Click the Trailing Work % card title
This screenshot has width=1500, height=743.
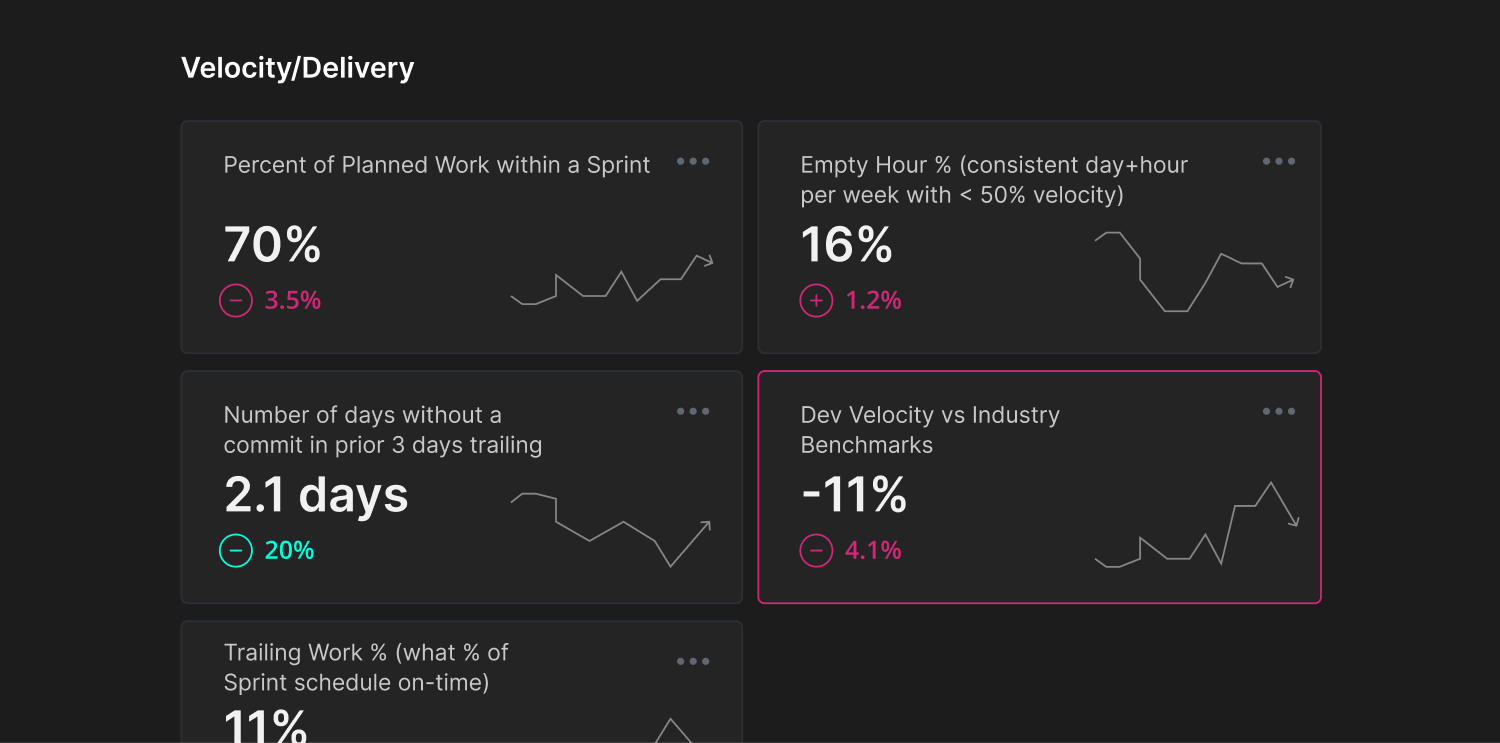[x=366, y=667]
